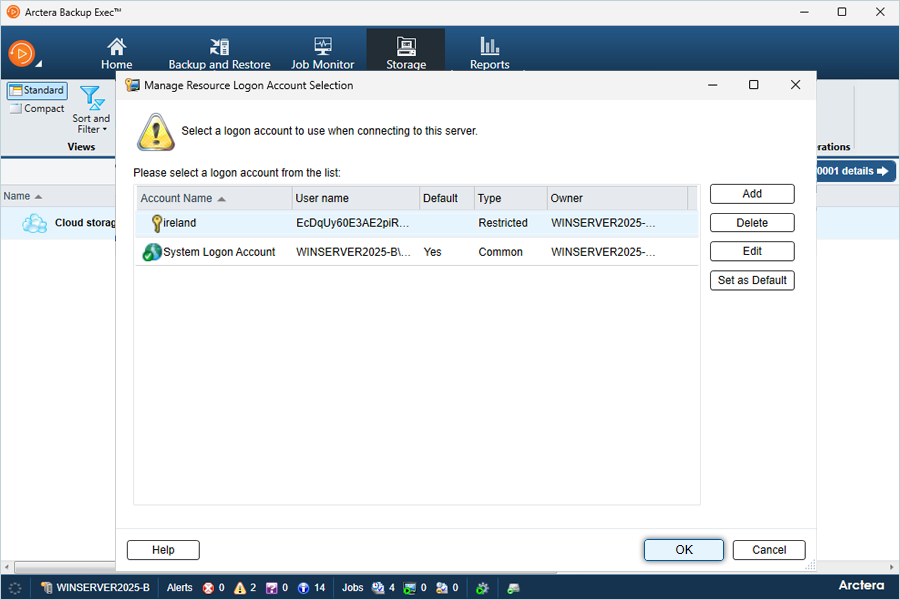Click the informational alerts icon showing 14
900x600 pixels.
coord(303,588)
